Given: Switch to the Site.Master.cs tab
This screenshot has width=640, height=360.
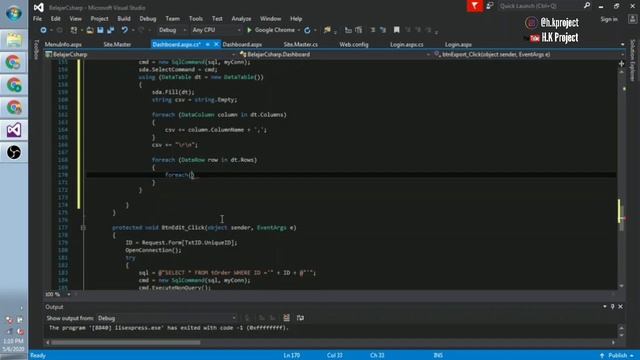Looking at the screenshot, I should point(301,44).
